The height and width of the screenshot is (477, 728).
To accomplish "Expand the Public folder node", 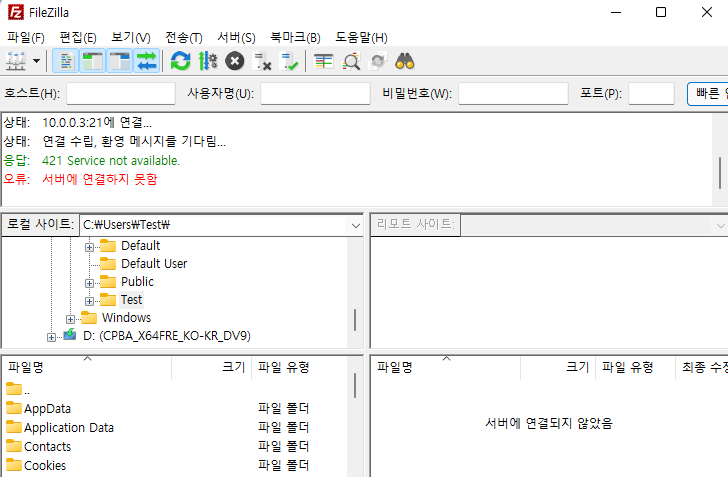I will click(x=89, y=283).
